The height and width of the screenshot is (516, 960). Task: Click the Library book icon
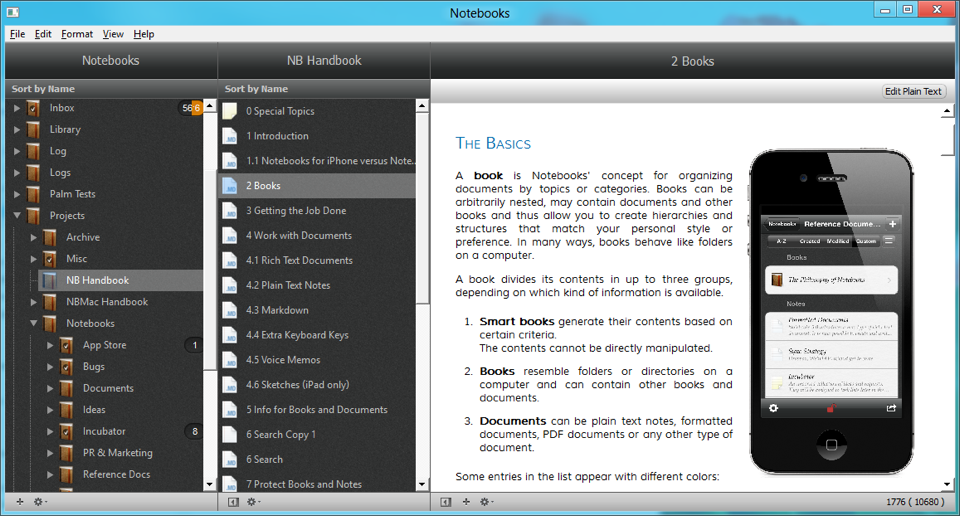tap(33, 130)
